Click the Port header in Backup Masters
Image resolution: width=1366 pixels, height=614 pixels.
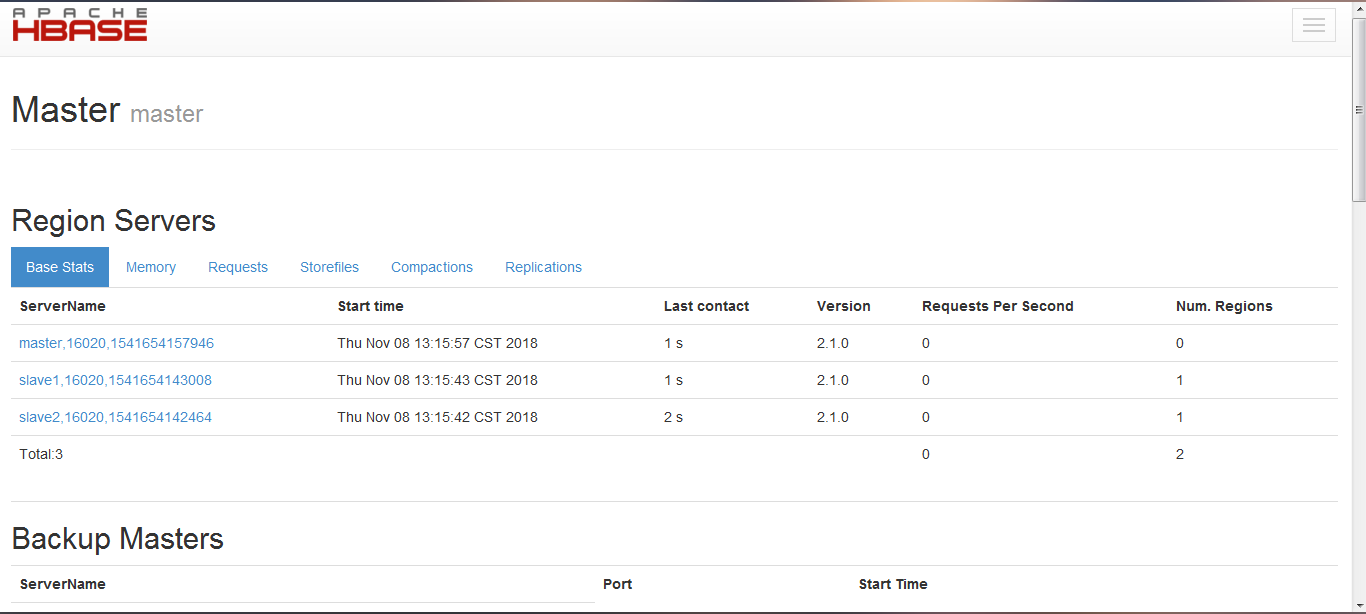[617, 584]
